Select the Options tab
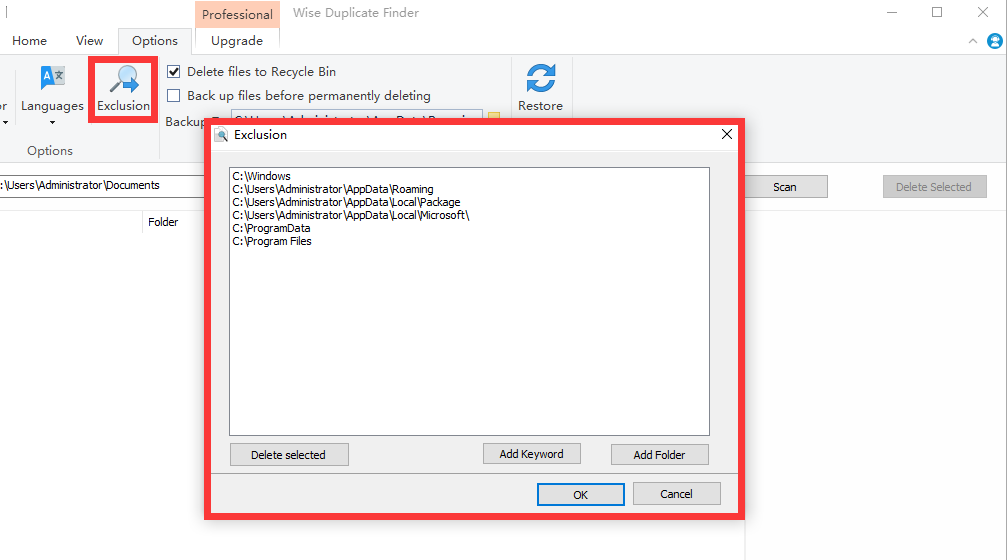The height and width of the screenshot is (560, 1007). [x=155, y=40]
